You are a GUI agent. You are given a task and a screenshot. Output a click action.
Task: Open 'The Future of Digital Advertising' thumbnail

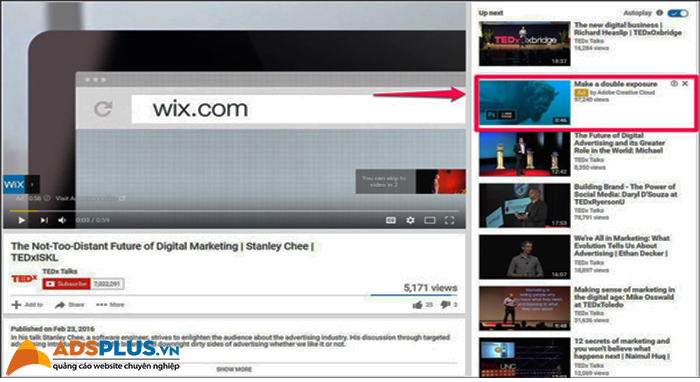click(525, 154)
